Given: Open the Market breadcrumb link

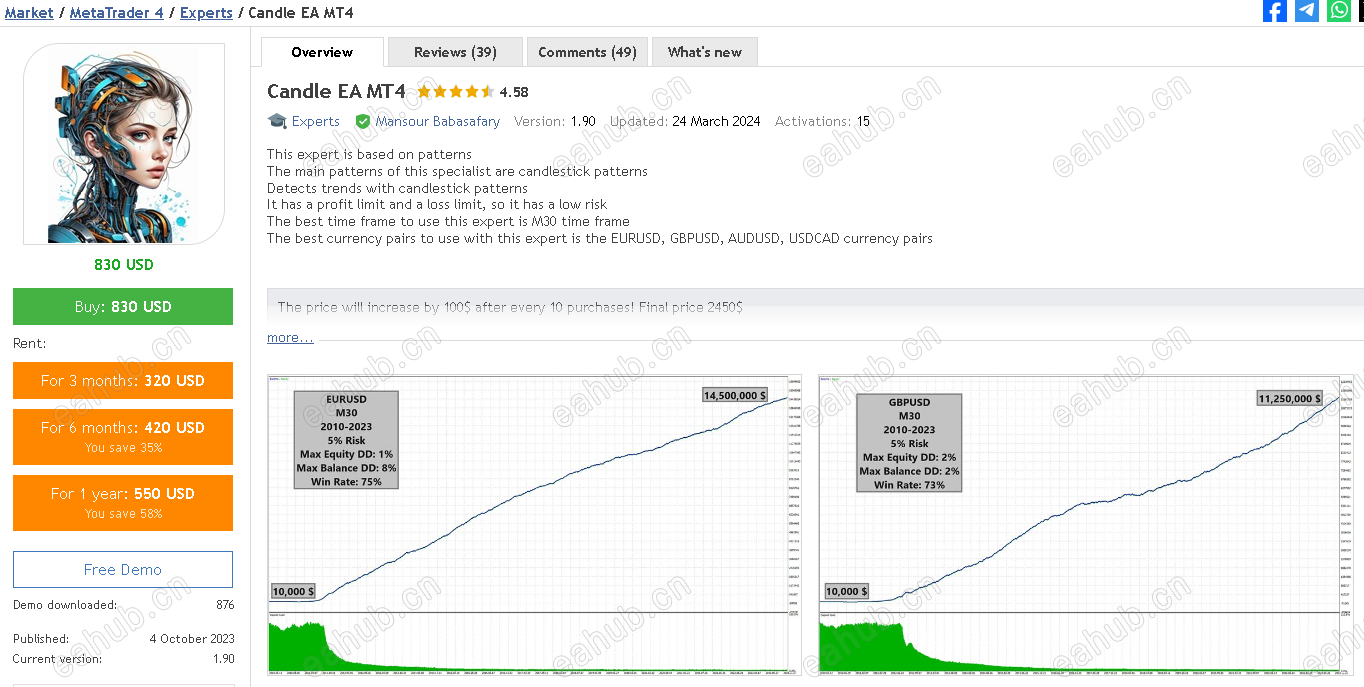Looking at the screenshot, I should point(29,13).
